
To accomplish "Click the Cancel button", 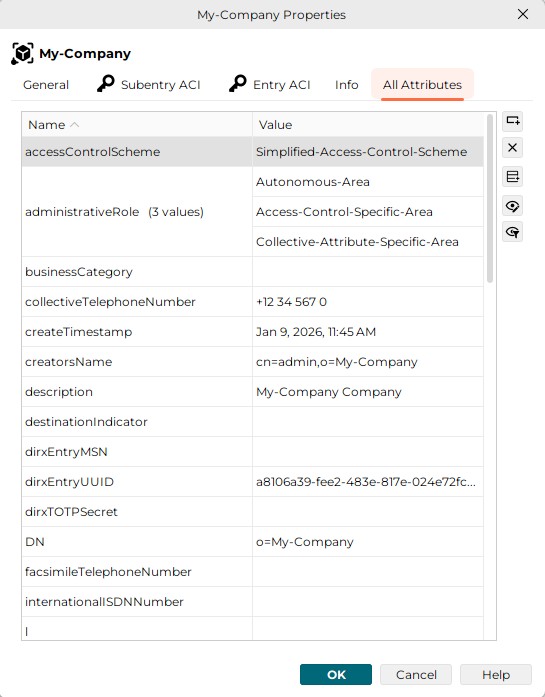I will pos(416,674).
